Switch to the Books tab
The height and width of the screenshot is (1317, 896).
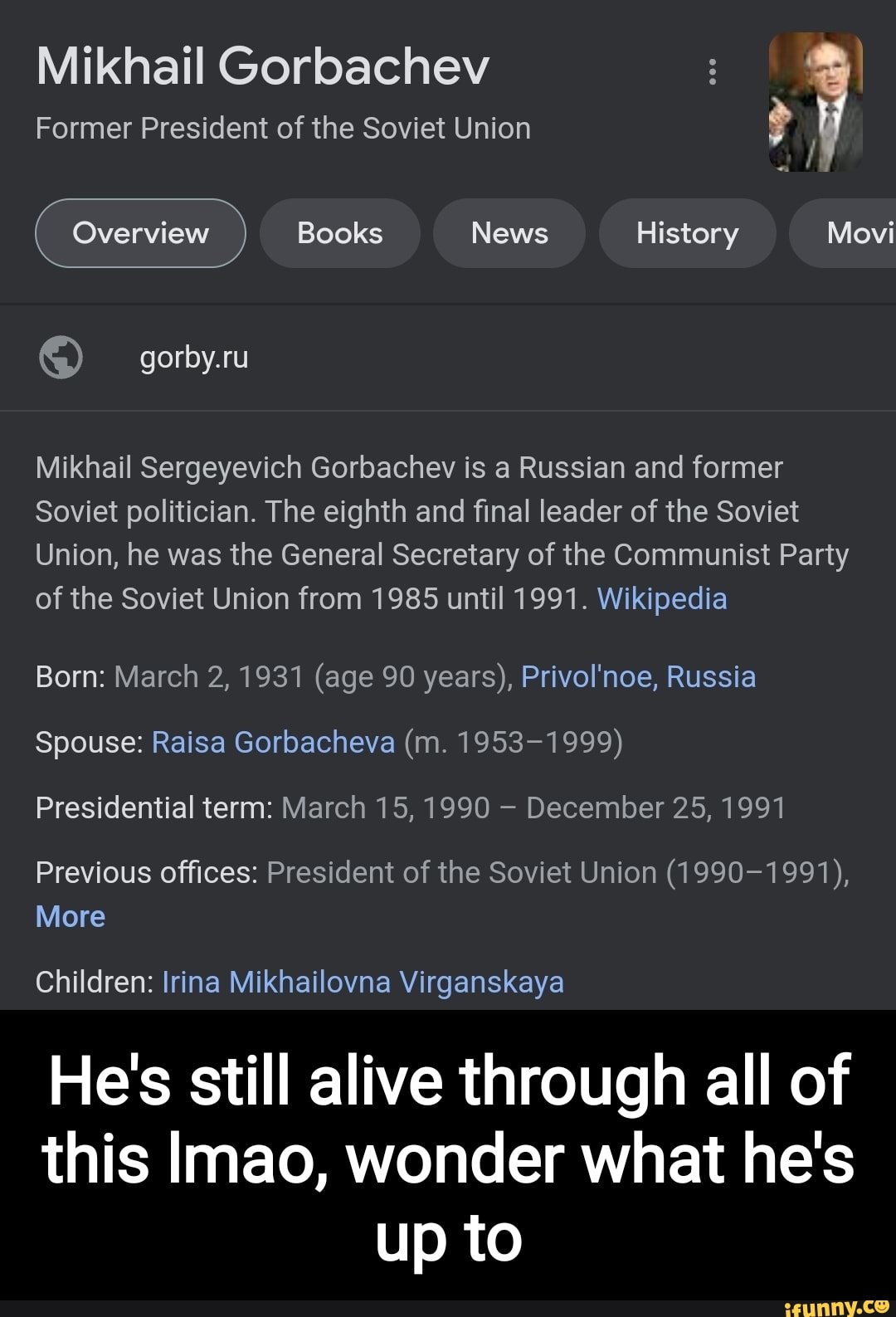coord(339,233)
